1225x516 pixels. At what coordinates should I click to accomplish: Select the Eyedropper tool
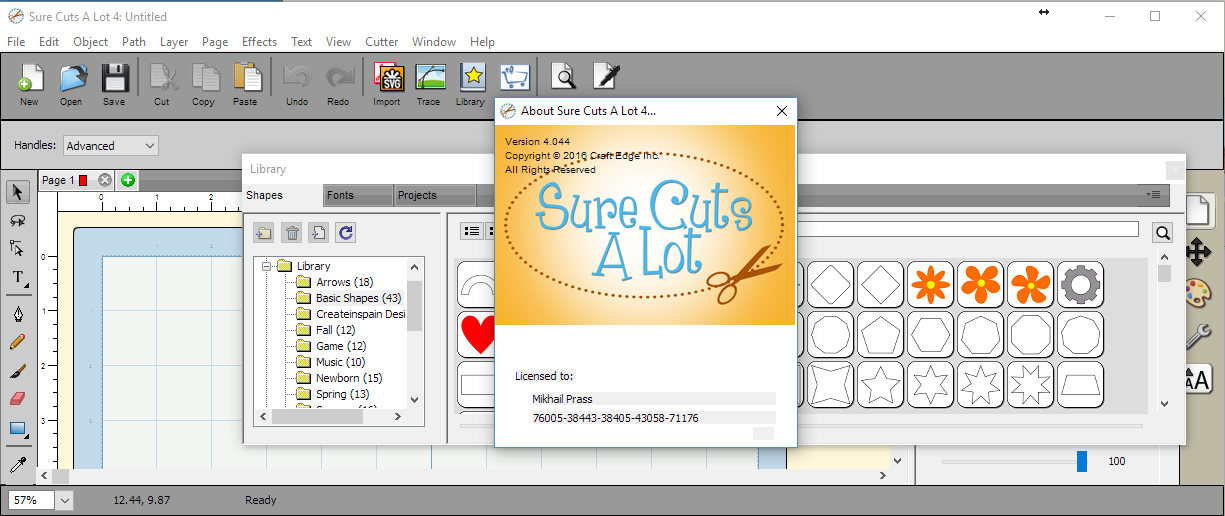[x=18, y=465]
